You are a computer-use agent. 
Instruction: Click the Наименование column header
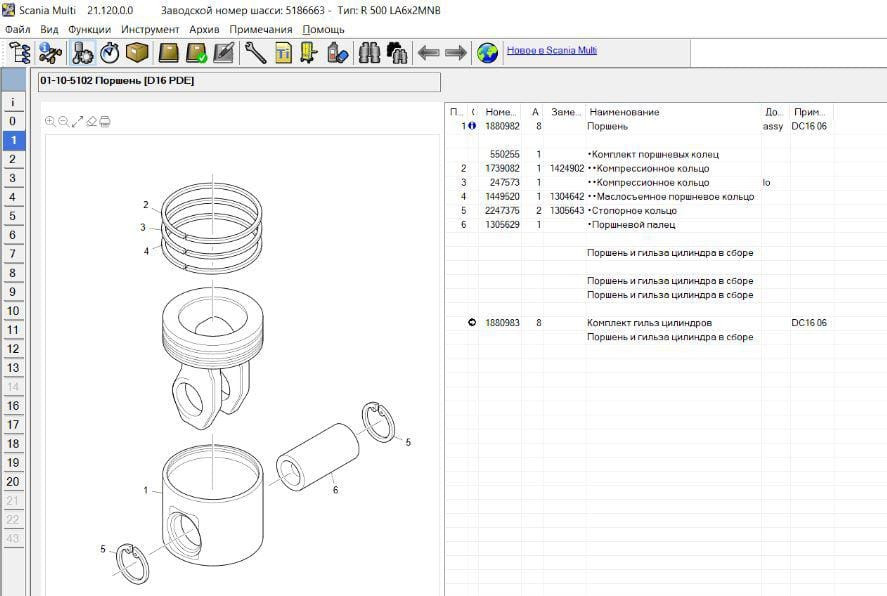623,112
